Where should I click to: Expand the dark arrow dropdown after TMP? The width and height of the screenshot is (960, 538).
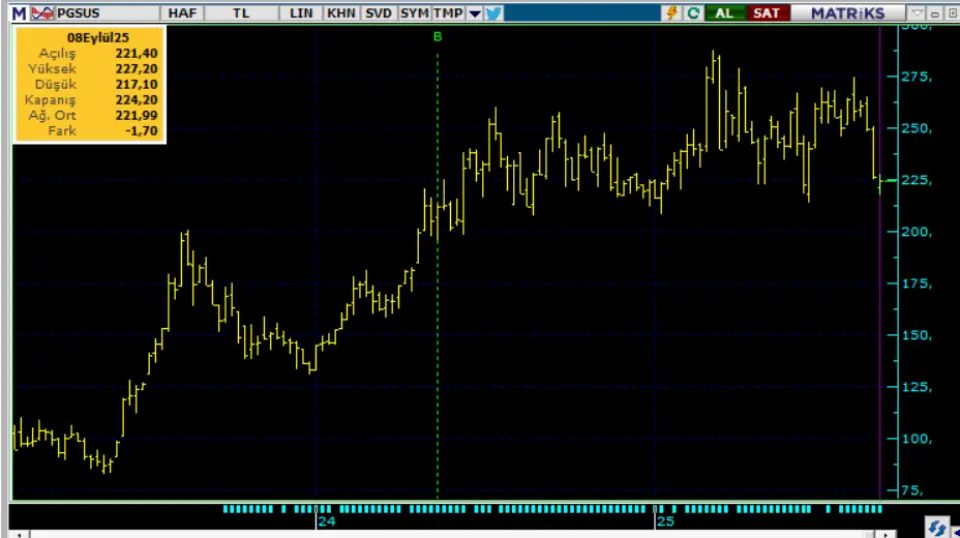tap(475, 13)
